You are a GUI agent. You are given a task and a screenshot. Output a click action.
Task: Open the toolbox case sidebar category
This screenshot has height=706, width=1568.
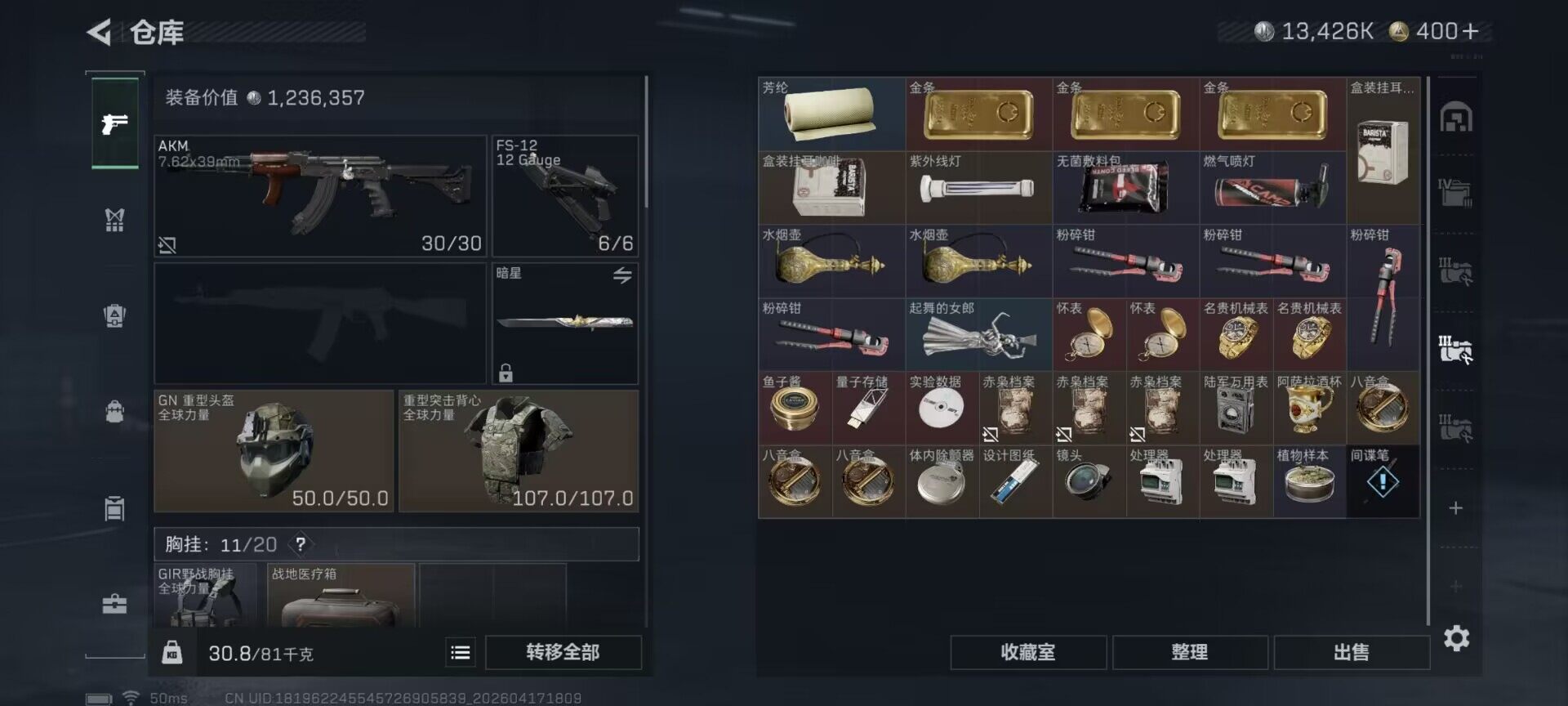[x=114, y=604]
